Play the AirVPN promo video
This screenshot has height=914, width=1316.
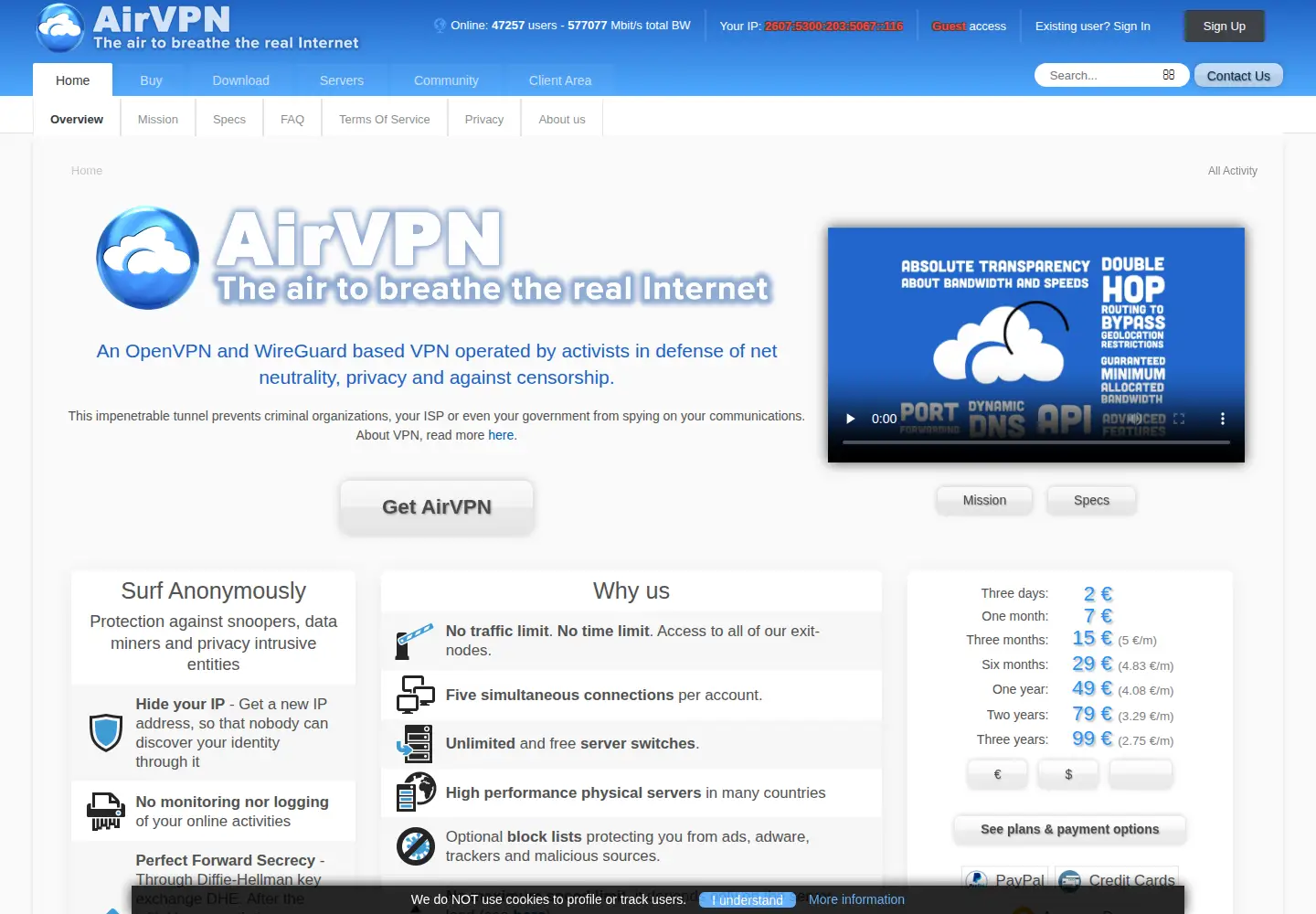tap(851, 419)
